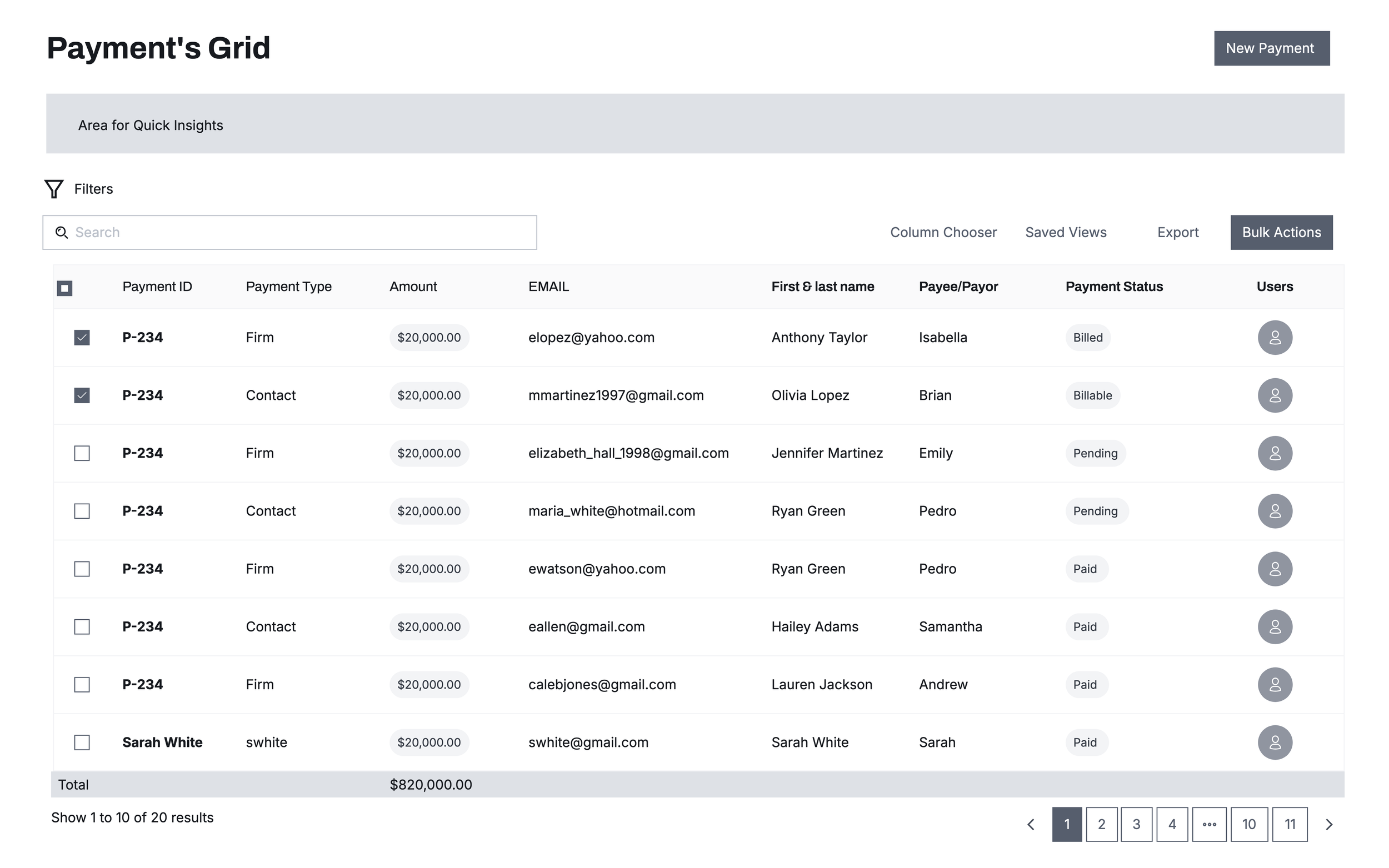Open the Saved Views menu
1389x868 pixels.
[x=1065, y=233]
